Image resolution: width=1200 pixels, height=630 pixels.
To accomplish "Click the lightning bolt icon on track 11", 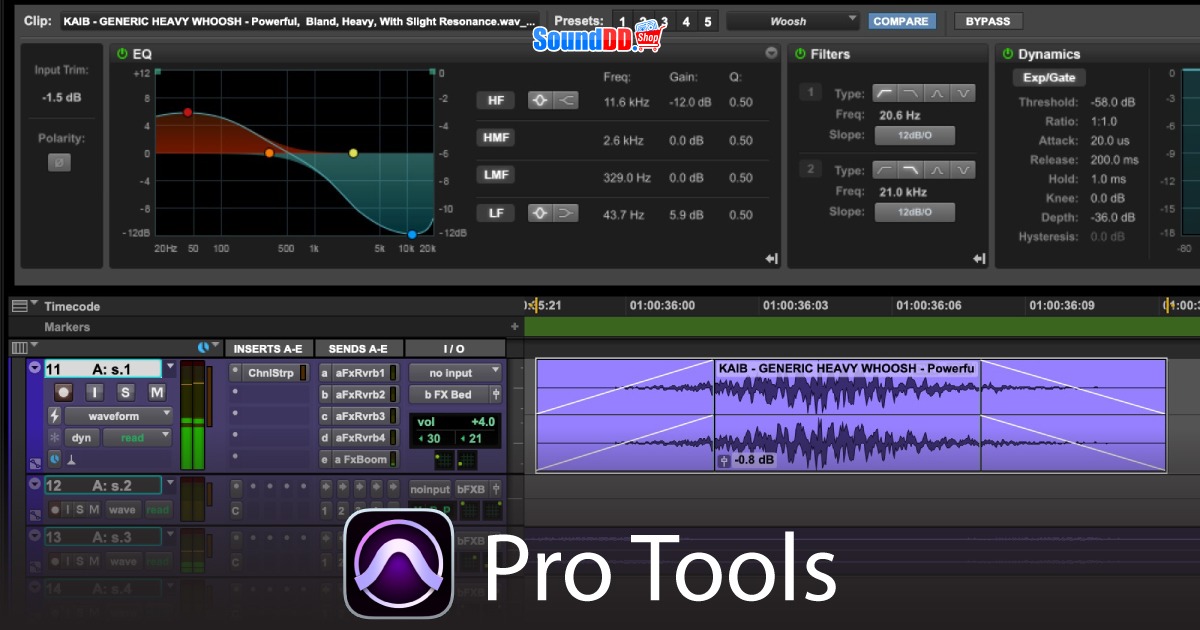I will pyautogui.click(x=54, y=415).
